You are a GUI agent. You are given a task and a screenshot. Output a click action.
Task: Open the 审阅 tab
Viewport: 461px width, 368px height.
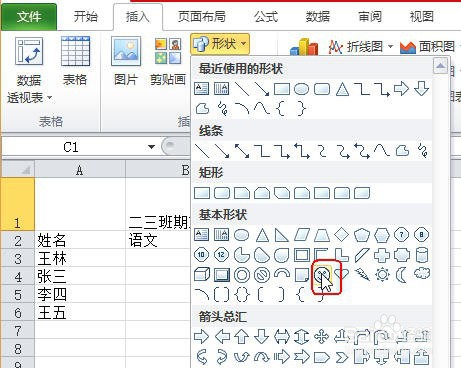tap(370, 16)
